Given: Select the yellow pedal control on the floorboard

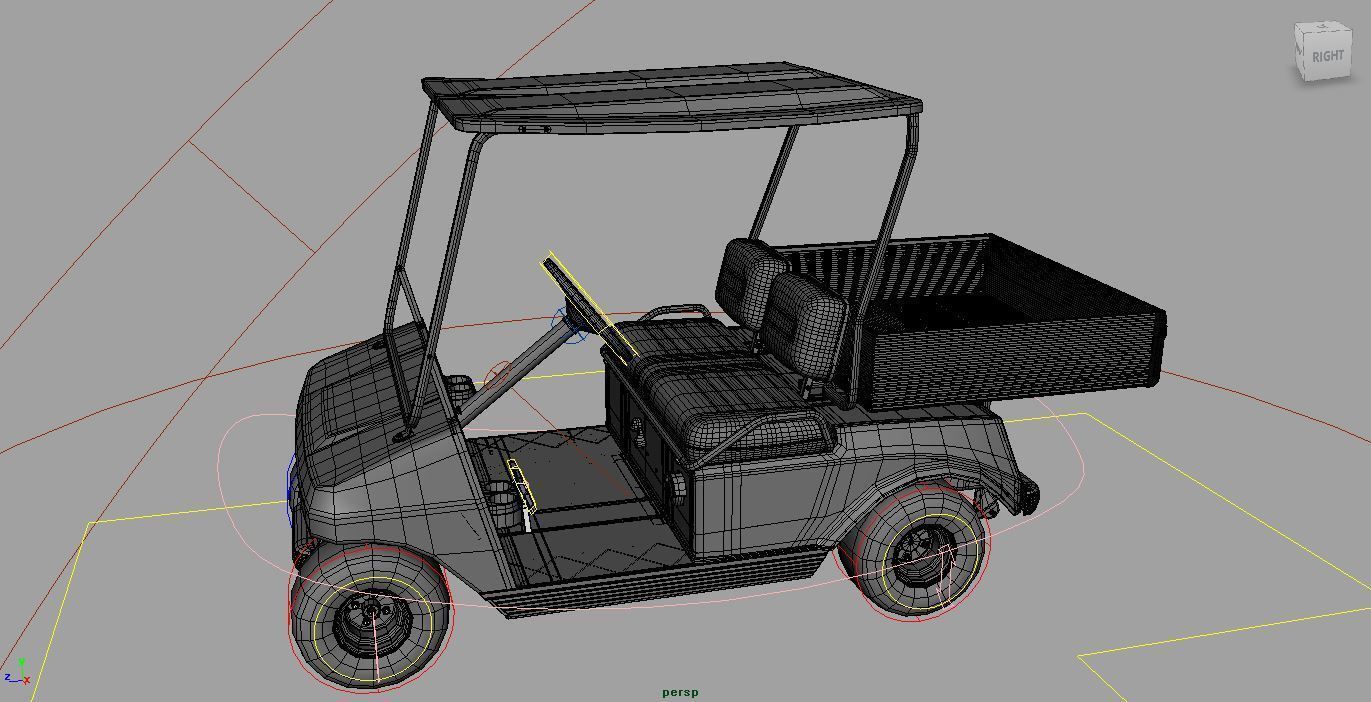Looking at the screenshot, I should (521, 486).
